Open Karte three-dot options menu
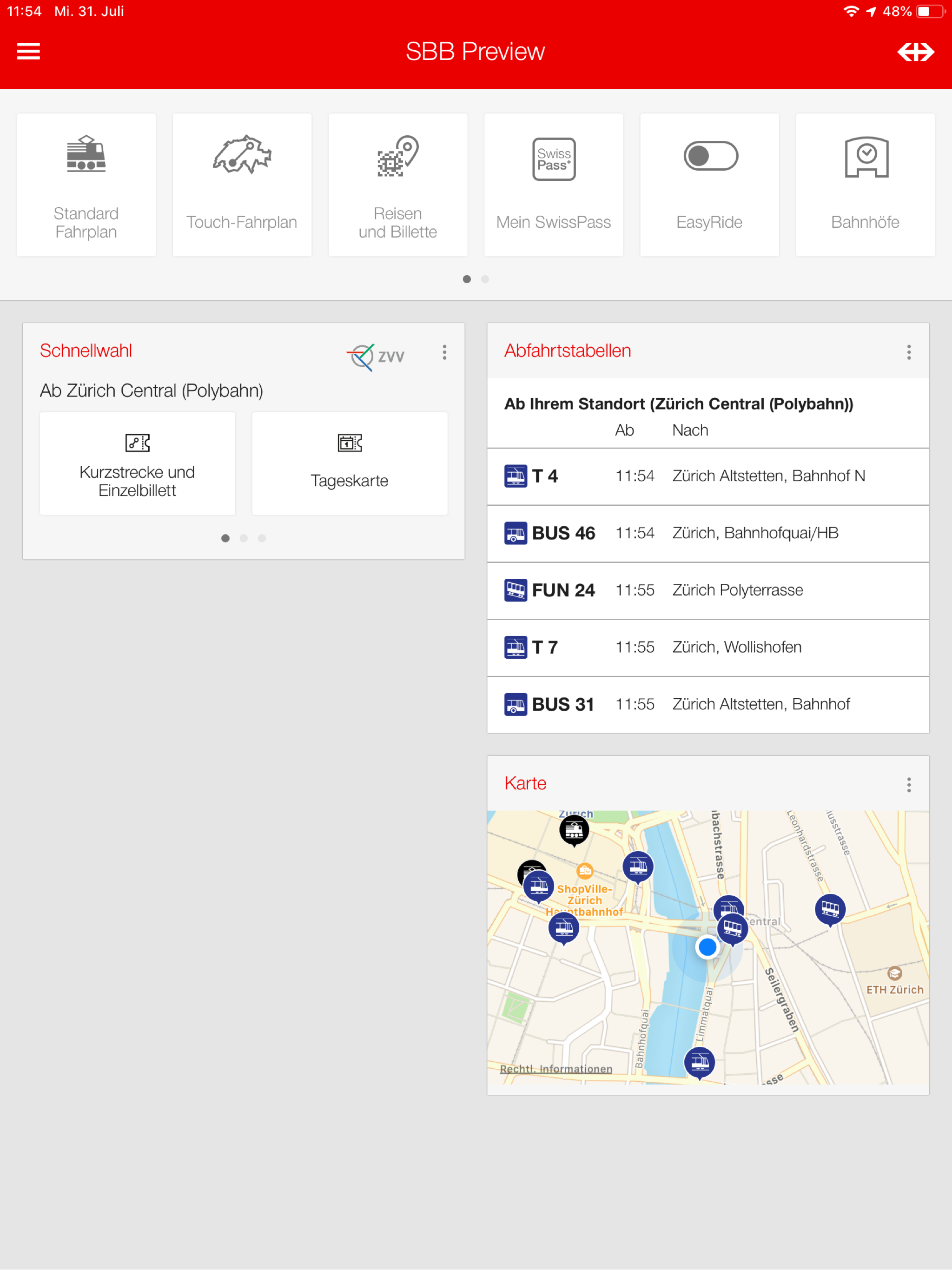The width and height of the screenshot is (952, 1270). pyautogui.click(x=908, y=784)
